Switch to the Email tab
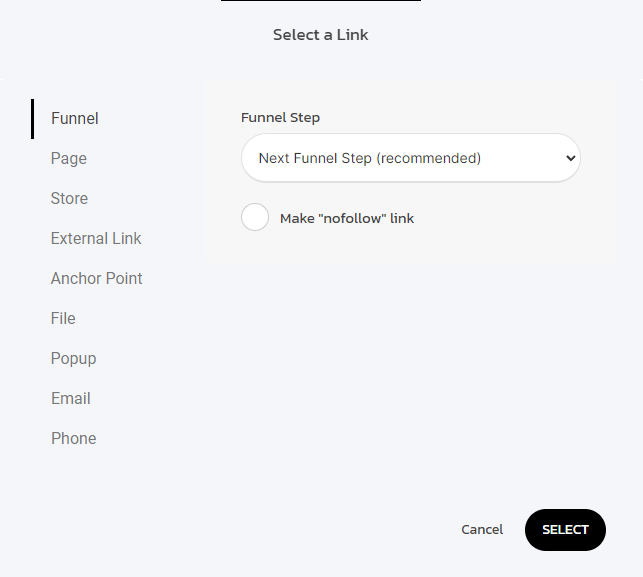Screen dimensions: 643x577 coord(71,398)
